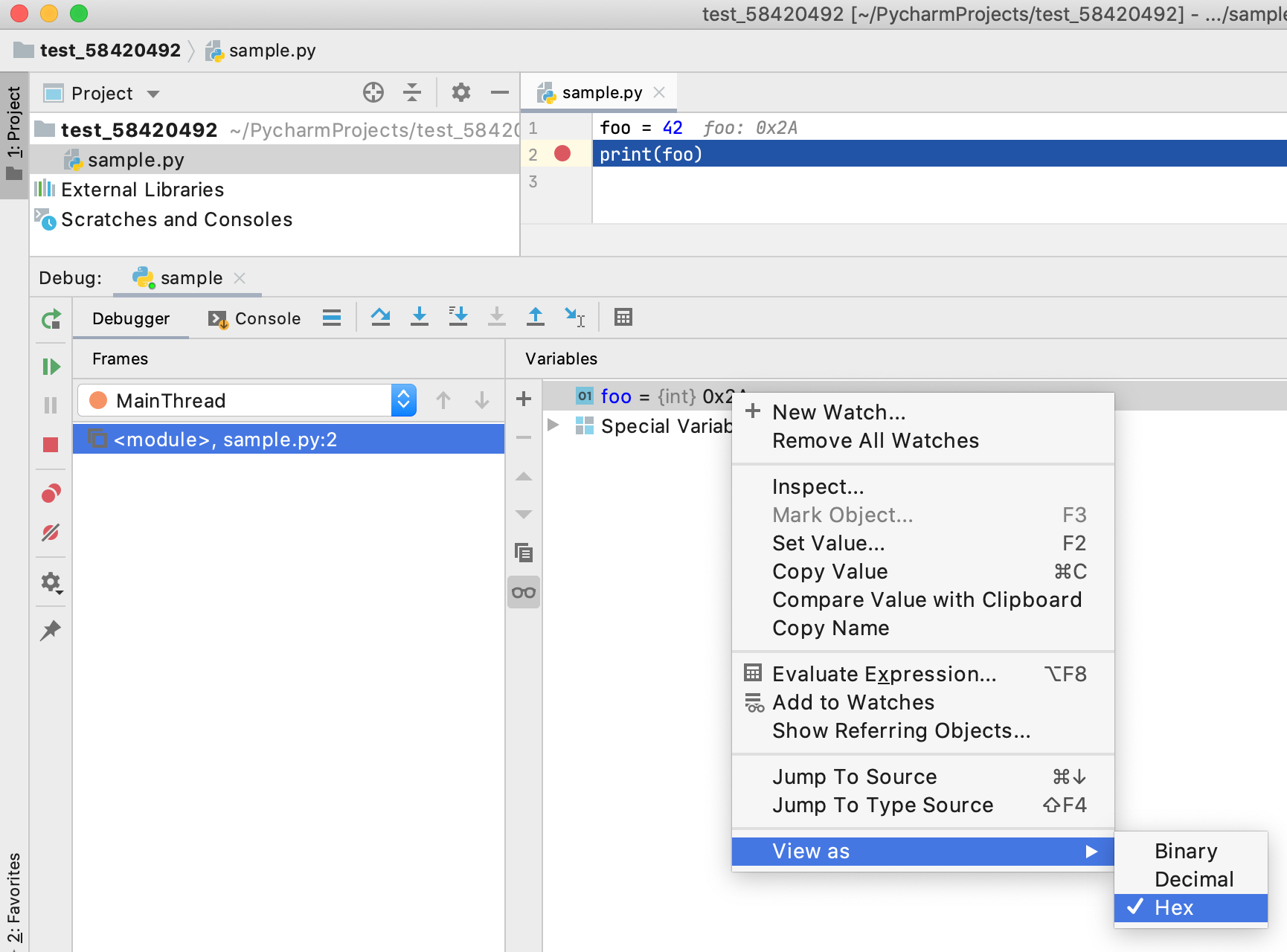Choose New Watch... from context menu
This screenshot has width=1287, height=952.
click(x=922, y=412)
